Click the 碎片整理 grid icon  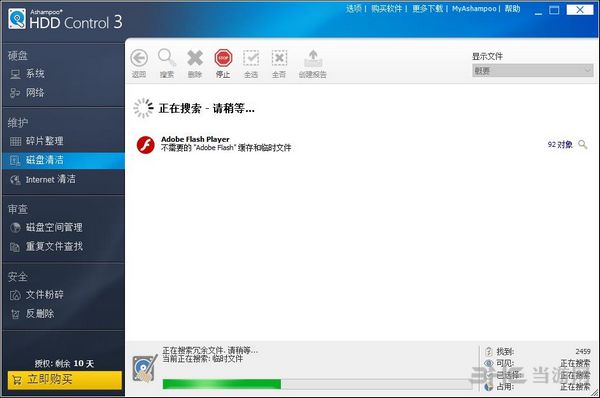pos(15,141)
